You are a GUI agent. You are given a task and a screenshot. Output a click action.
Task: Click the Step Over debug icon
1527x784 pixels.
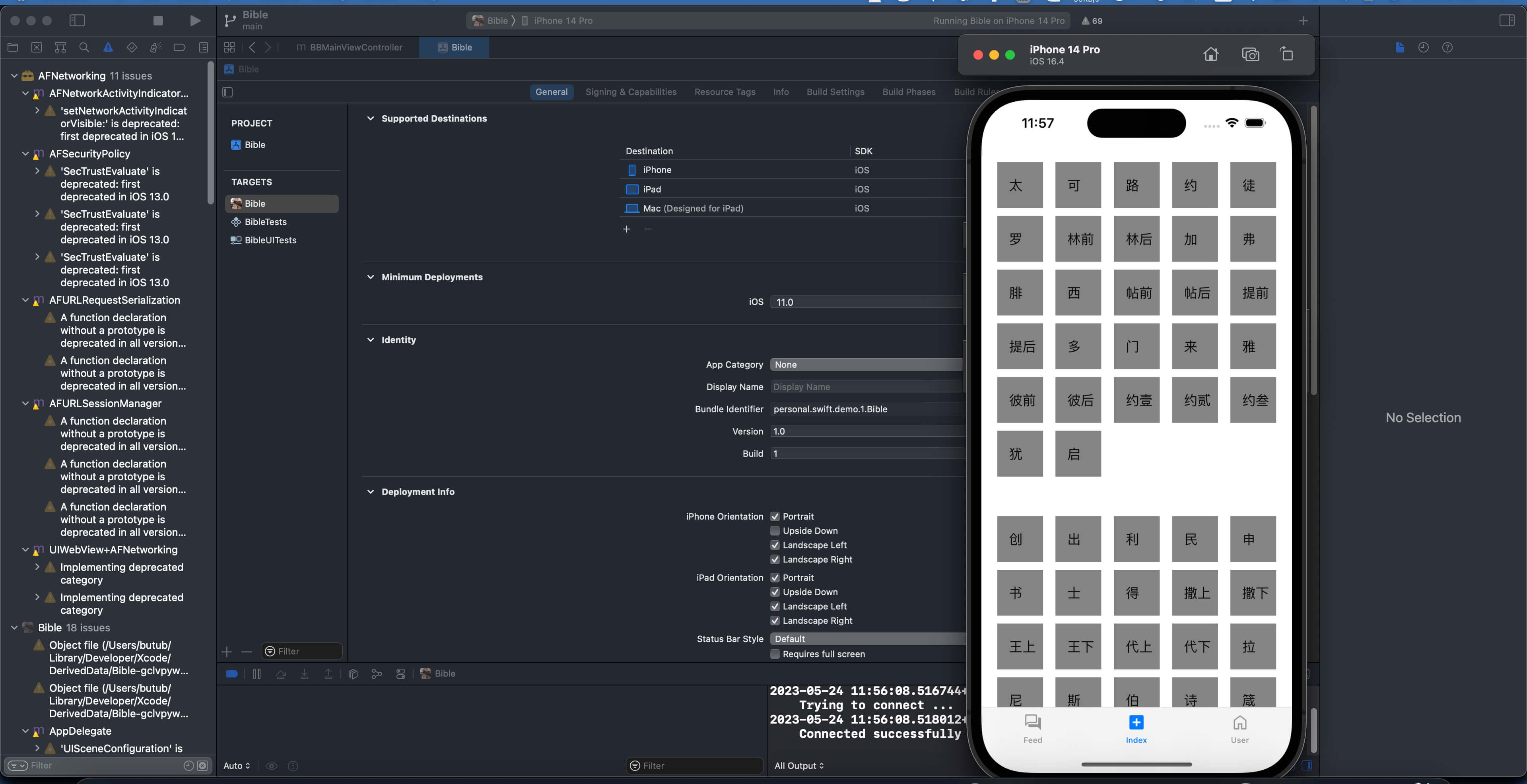pyautogui.click(x=281, y=674)
